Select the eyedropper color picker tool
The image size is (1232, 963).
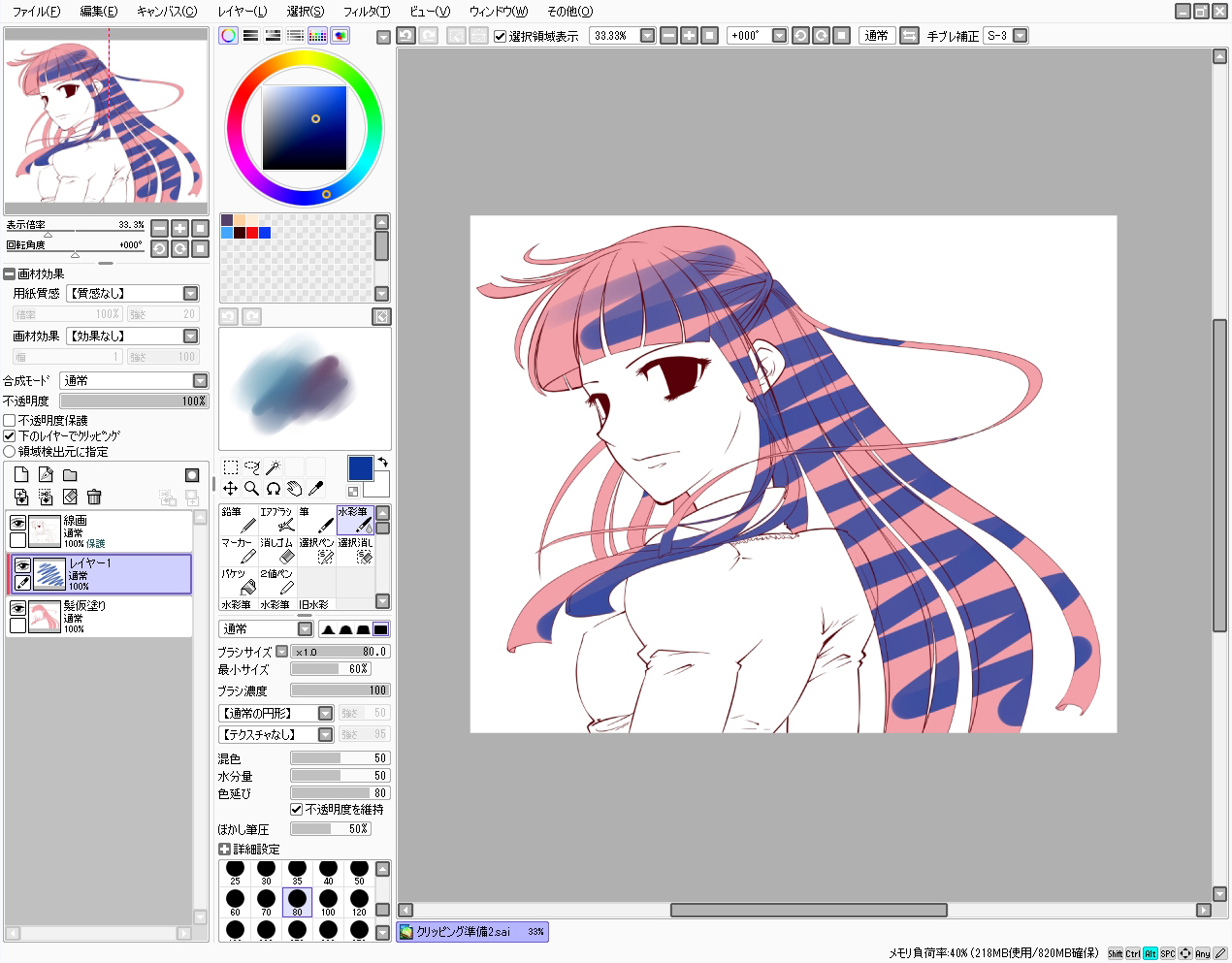(316, 489)
